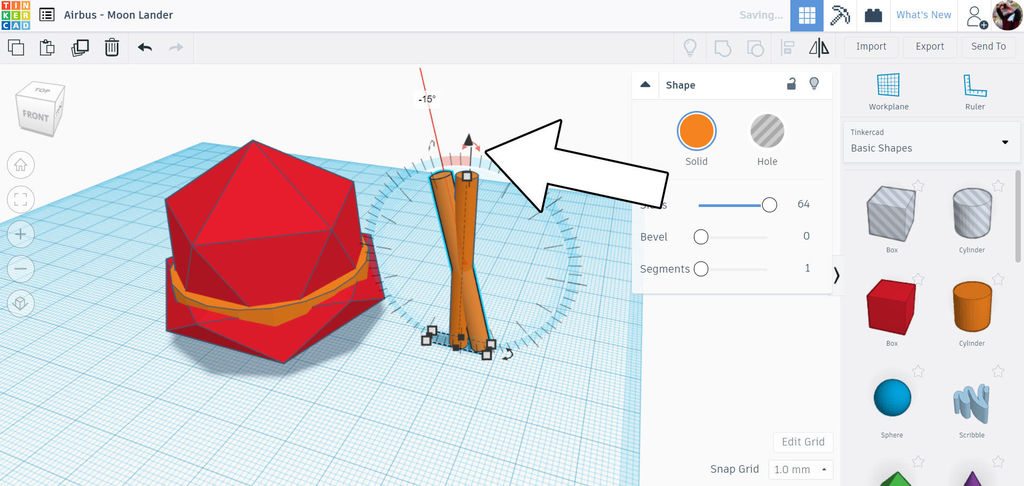Click the Group shapes icon
Screen dimensions: 1024x486
722,47
